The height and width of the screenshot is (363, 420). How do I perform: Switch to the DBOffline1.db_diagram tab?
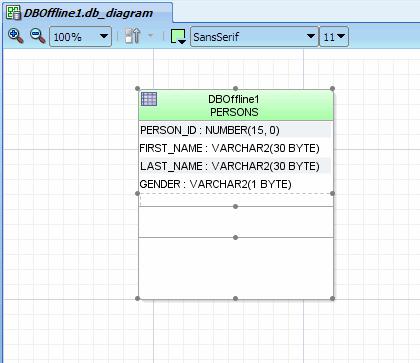pyautogui.click(x=88, y=13)
